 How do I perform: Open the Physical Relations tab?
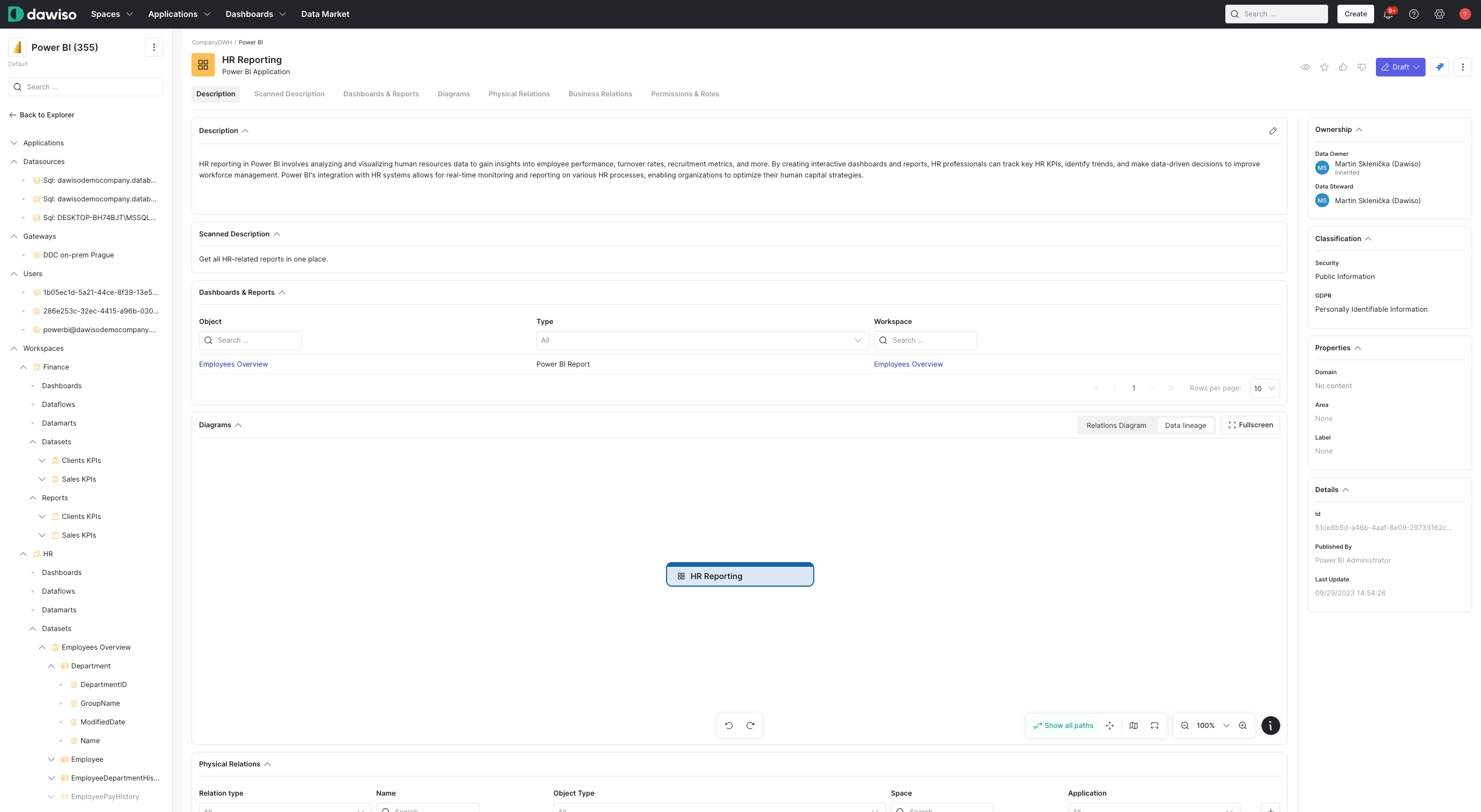click(518, 94)
